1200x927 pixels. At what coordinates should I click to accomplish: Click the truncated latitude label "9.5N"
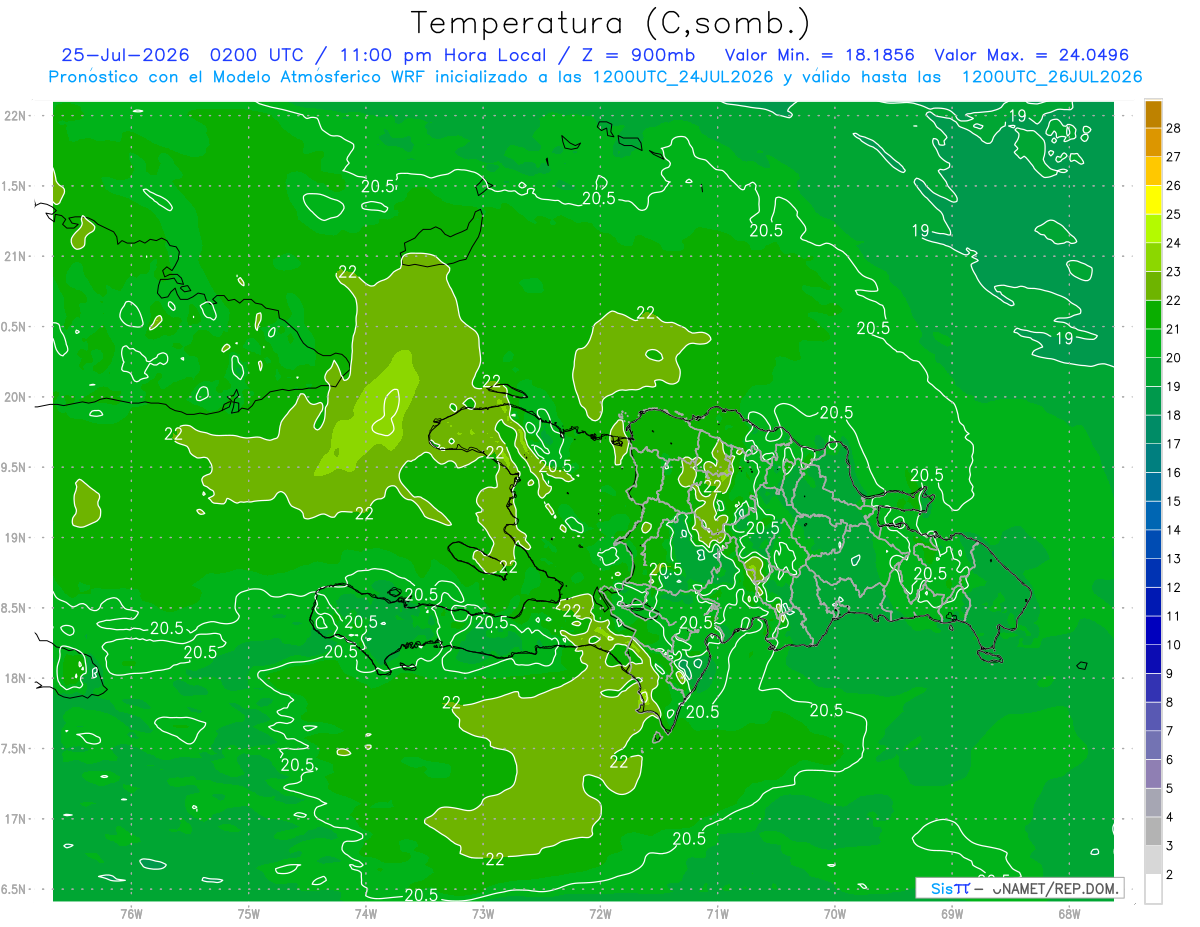13,467
